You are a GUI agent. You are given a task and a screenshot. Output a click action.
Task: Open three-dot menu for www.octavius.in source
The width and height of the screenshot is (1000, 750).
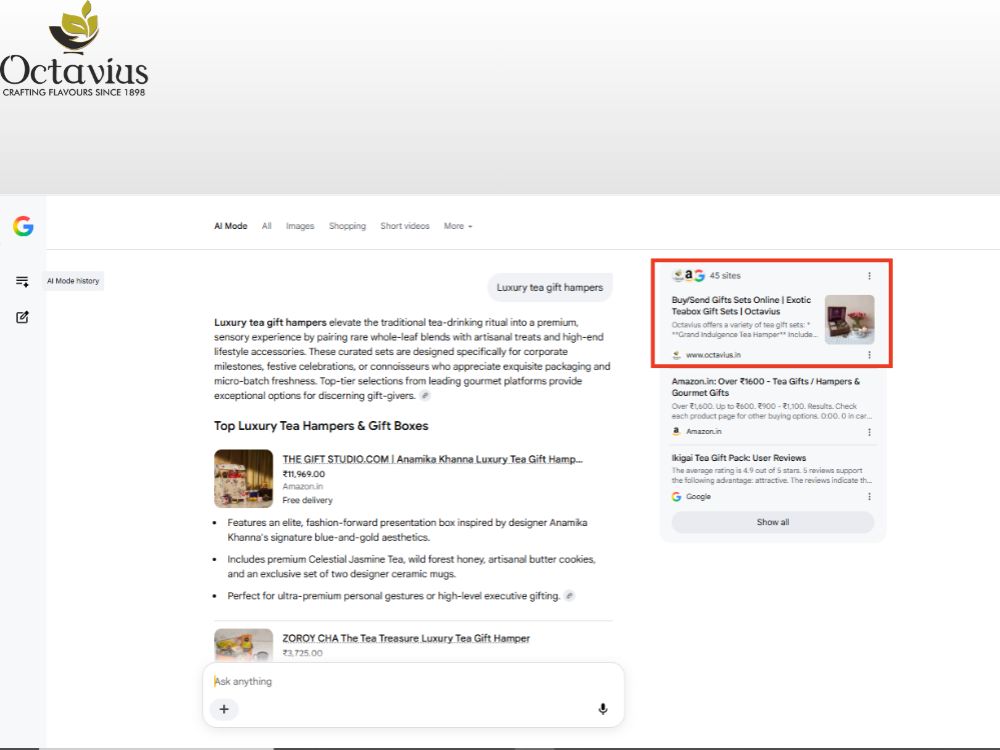pos(869,355)
